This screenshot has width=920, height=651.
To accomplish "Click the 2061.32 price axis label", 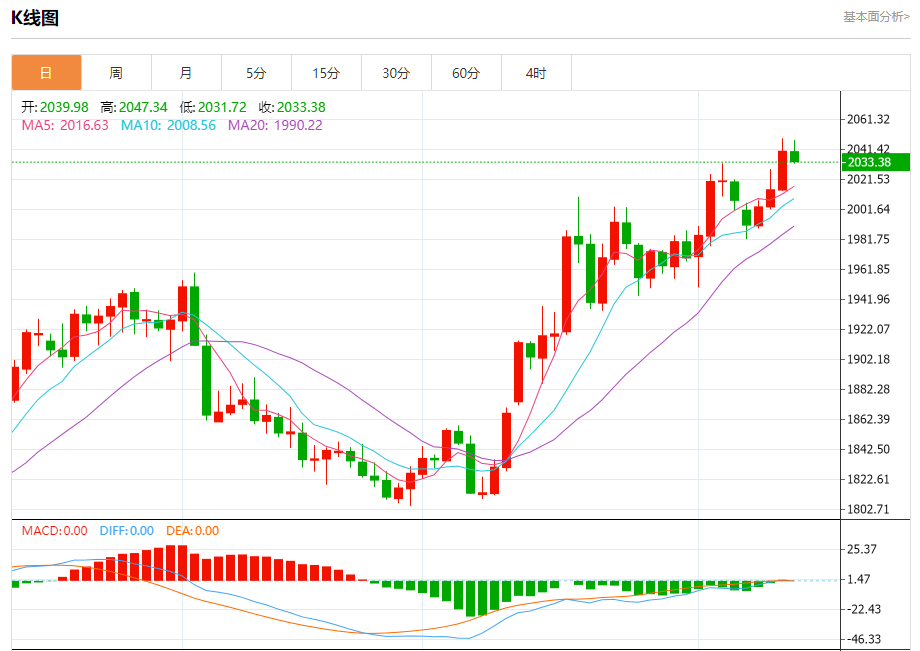I will click(x=868, y=120).
